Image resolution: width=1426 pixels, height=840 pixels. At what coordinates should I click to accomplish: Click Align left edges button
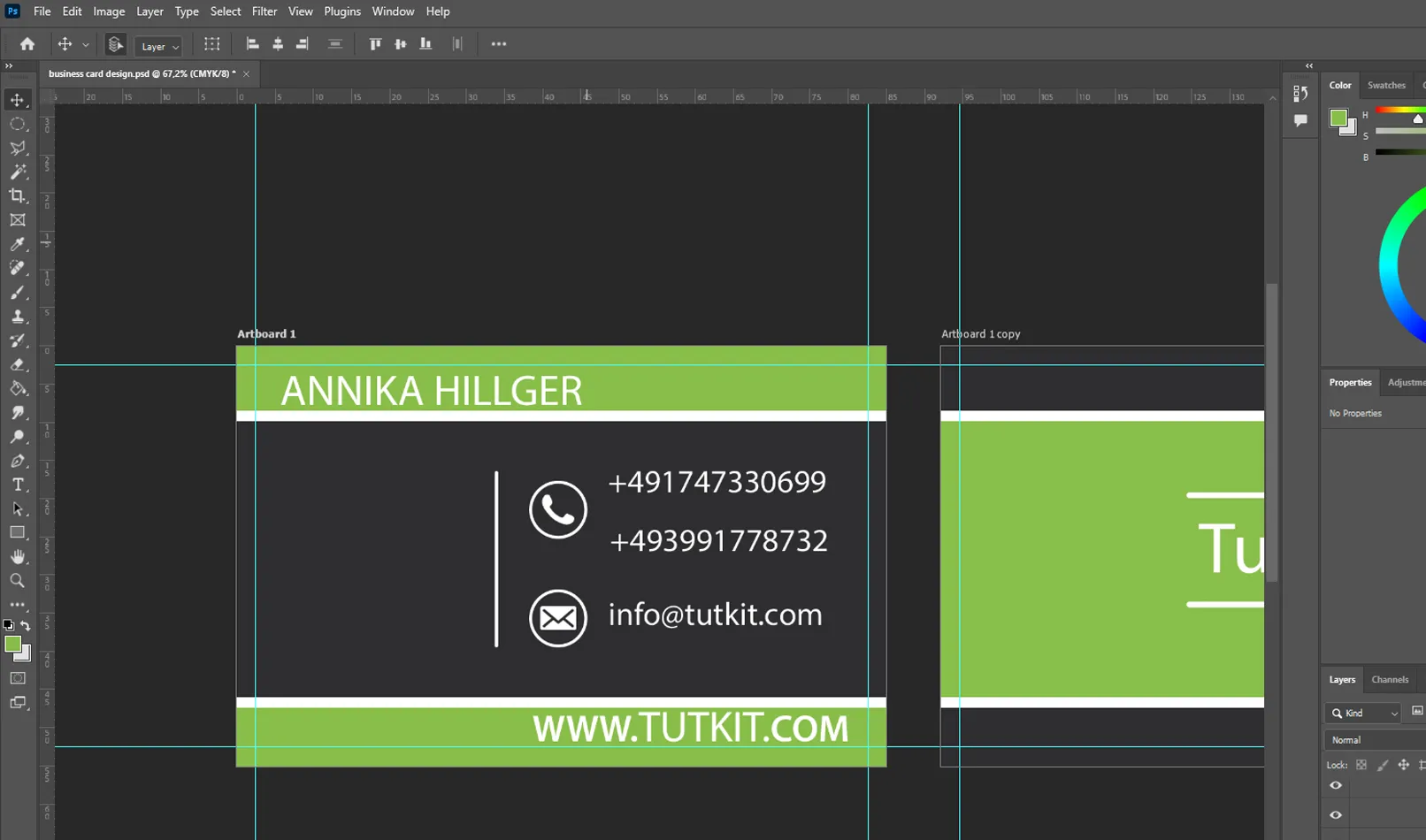click(252, 44)
